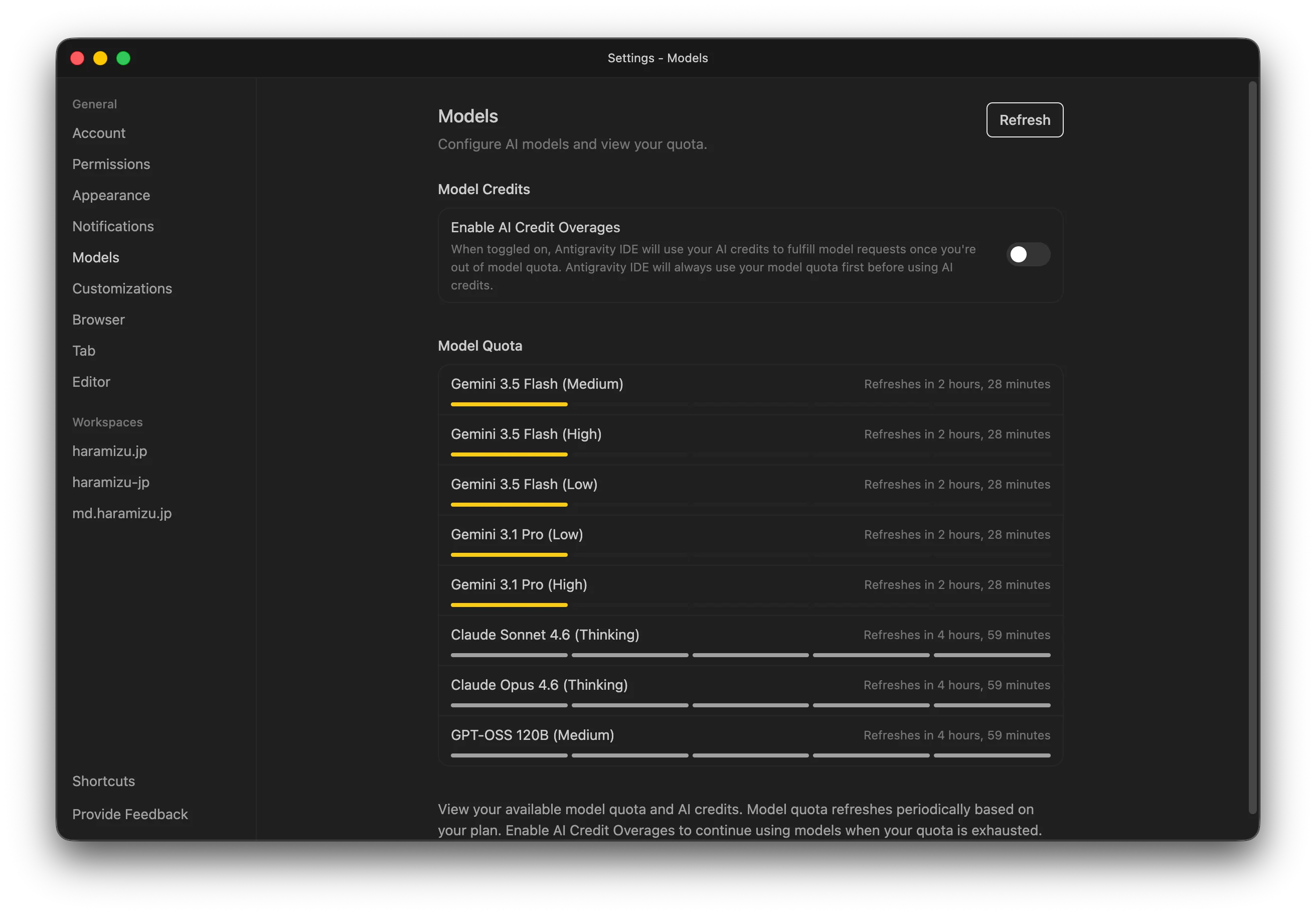Click refresh time for Gemini 3.5 Flash (Low)

pos(957,485)
